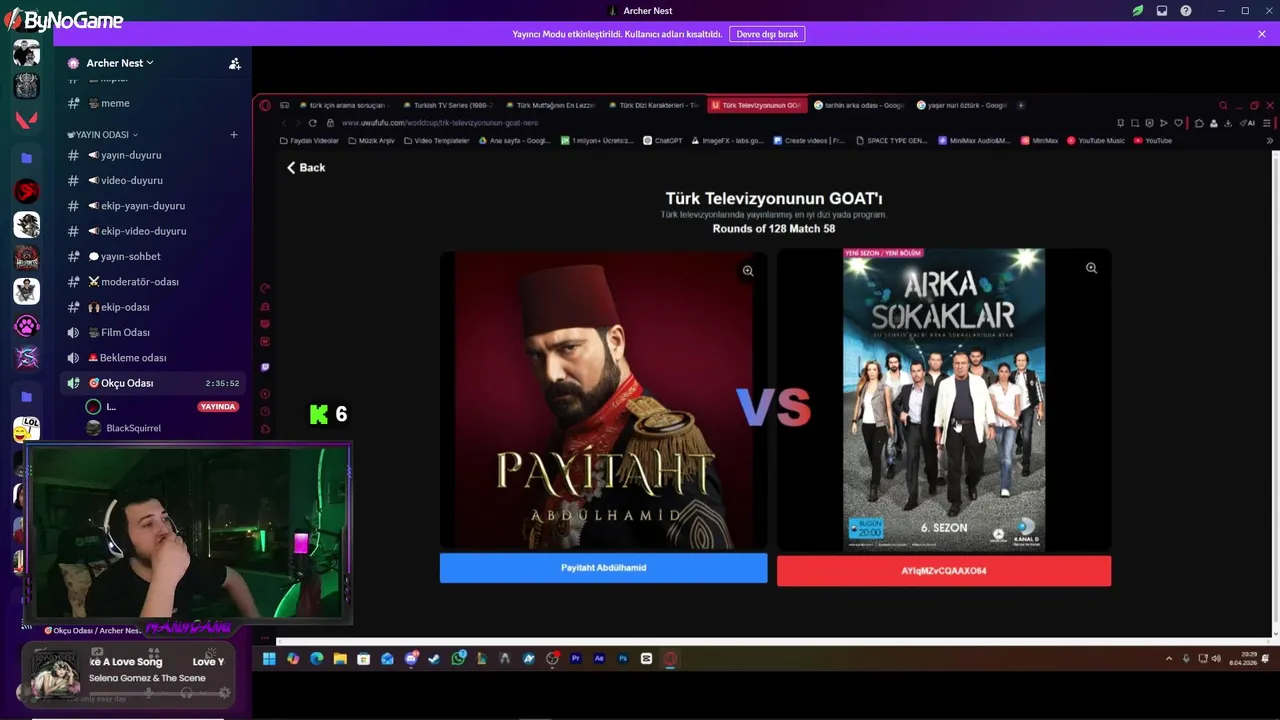Open WhatsApp from taskbar
The image size is (1280, 720).
pos(458,659)
